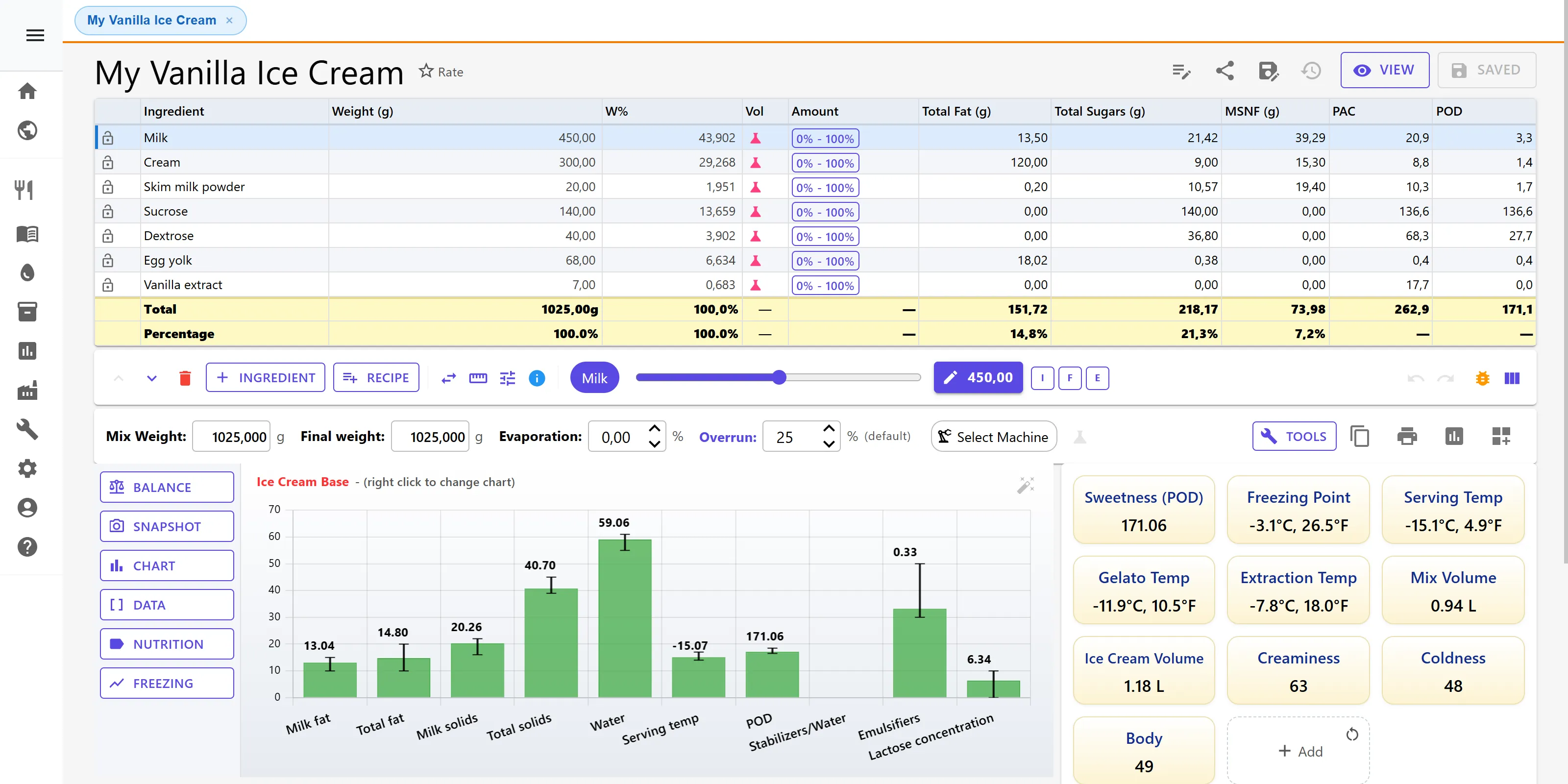Click the RECIPE add button

coord(376,377)
